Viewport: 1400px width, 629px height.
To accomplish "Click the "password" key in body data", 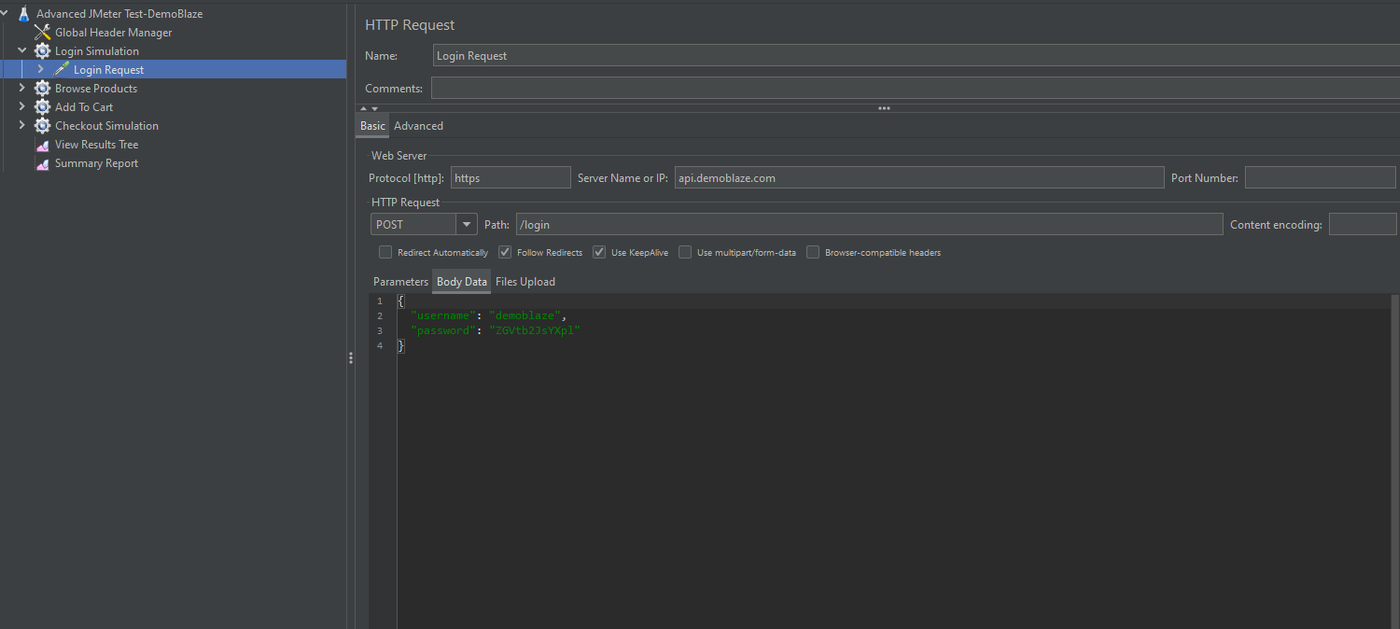I will pos(443,331).
